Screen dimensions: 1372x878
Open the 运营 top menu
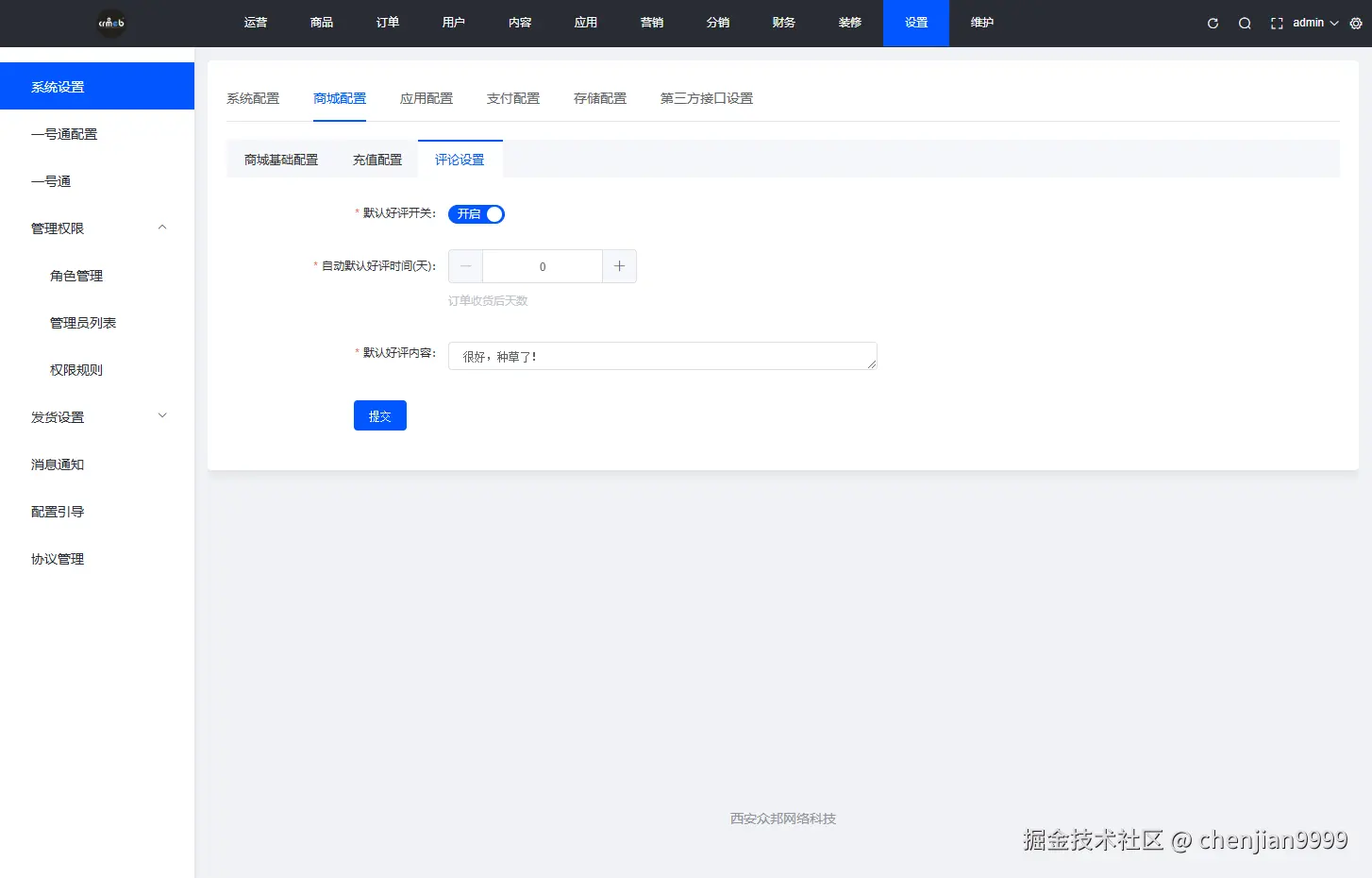click(256, 23)
